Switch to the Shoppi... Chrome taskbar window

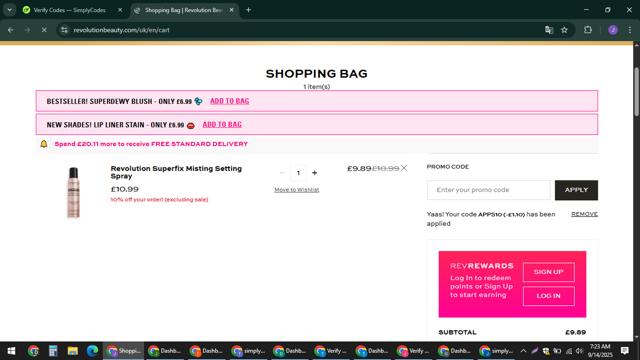tap(123, 351)
